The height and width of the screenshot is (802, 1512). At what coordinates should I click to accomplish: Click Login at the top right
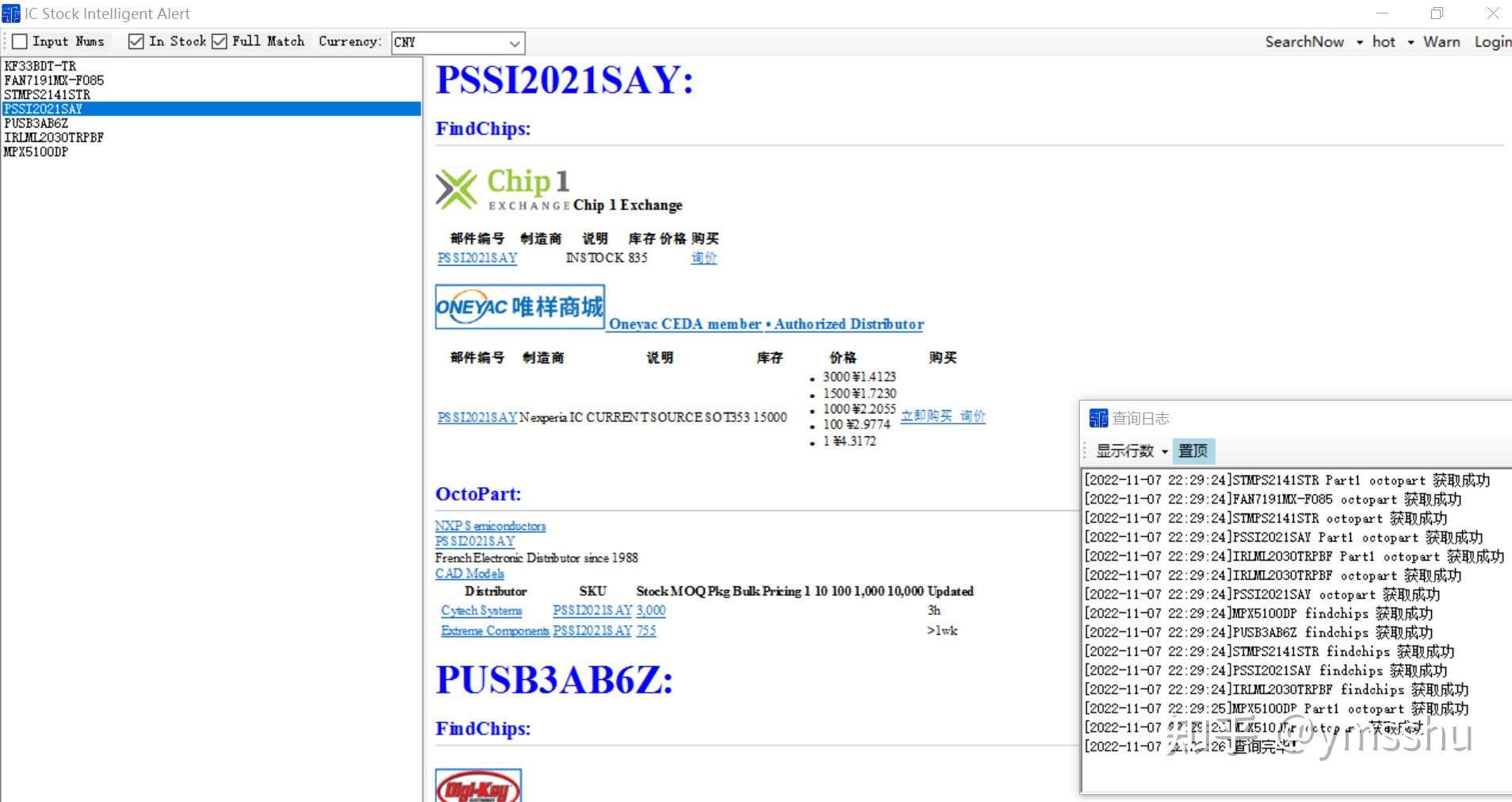tap(1491, 41)
